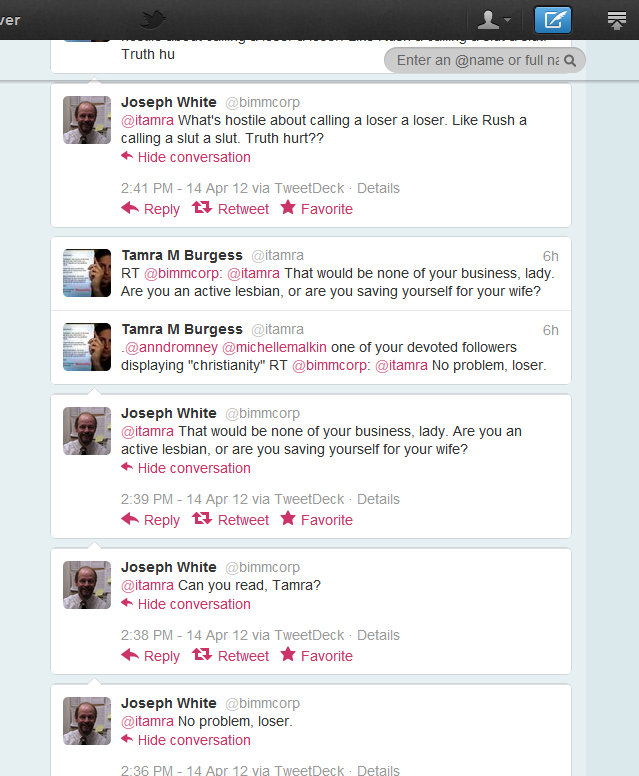This screenshot has height=776, width=639.
Task: Hide conversation under 'No problem, loser' tweet
Action: [186, 740]
